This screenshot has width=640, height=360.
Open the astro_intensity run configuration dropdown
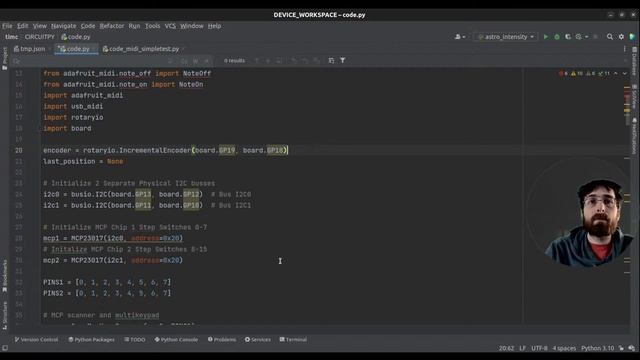[x=506, y=37]
